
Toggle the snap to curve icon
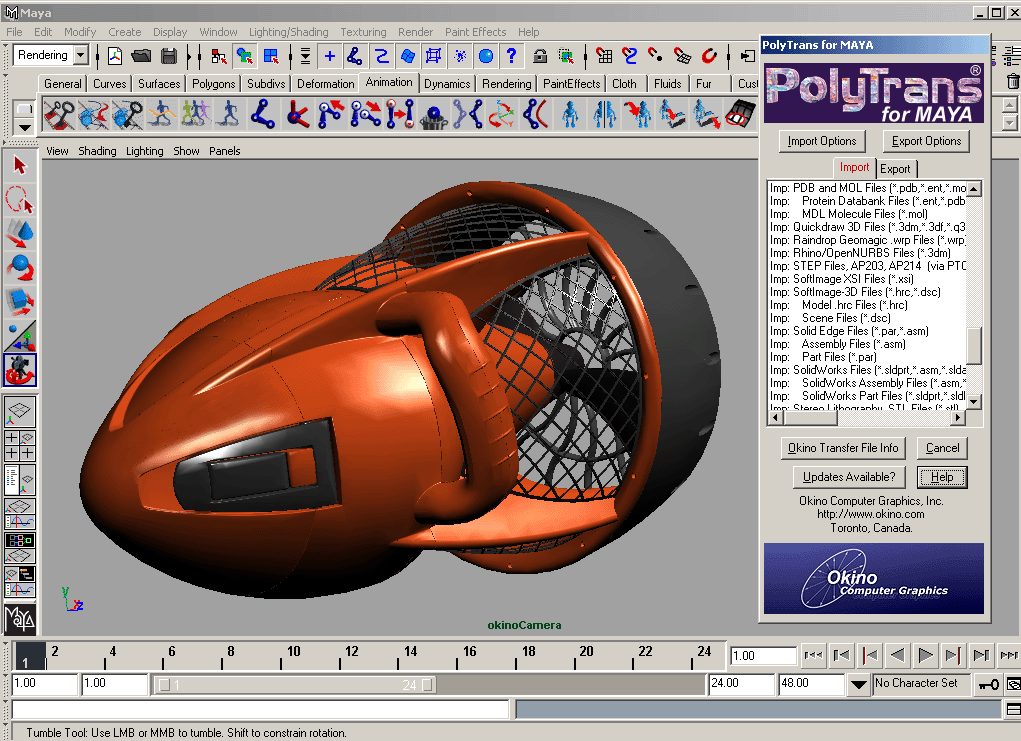point(630,56)
